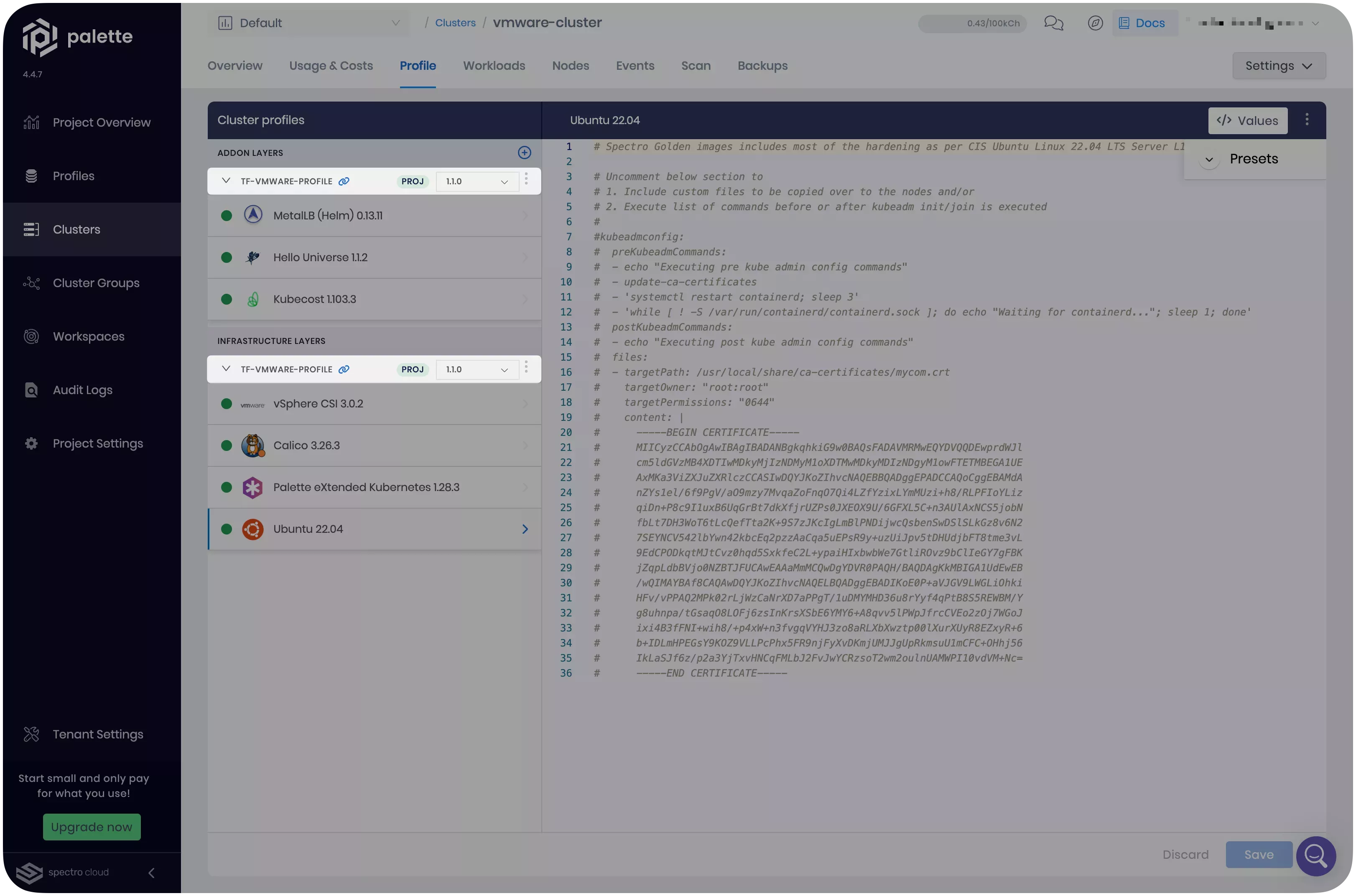Open the user account menu chevron

tap(1315, 23)
